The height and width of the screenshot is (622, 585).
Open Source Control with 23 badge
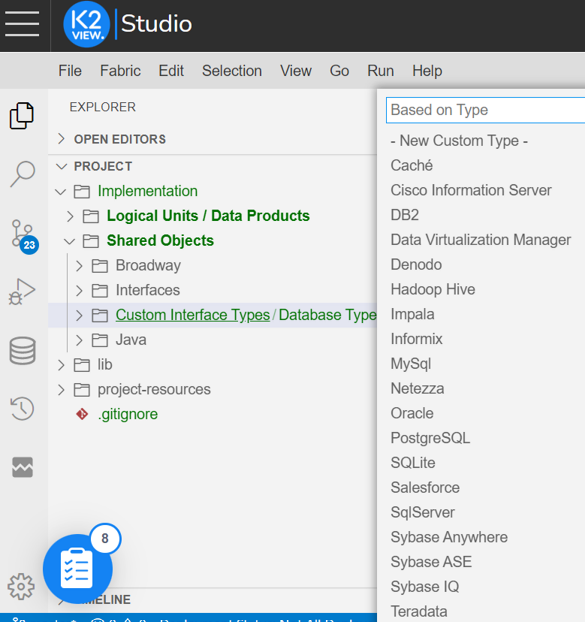click(25, 236)
